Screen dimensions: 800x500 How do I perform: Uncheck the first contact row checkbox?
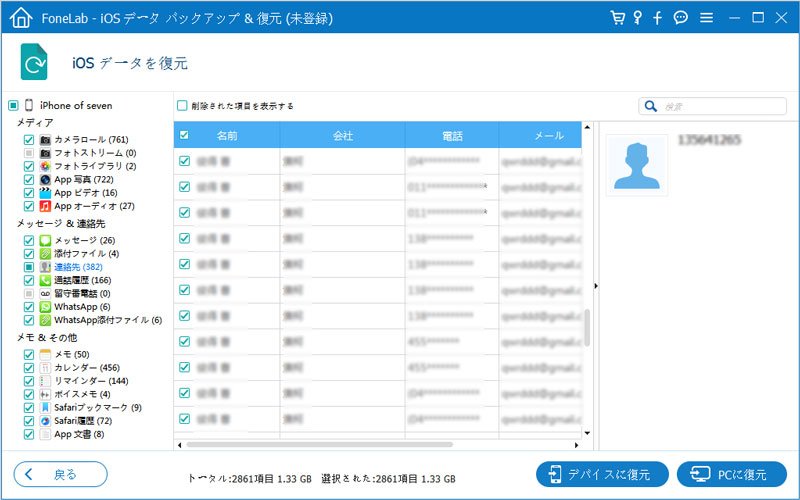[184, 161]
